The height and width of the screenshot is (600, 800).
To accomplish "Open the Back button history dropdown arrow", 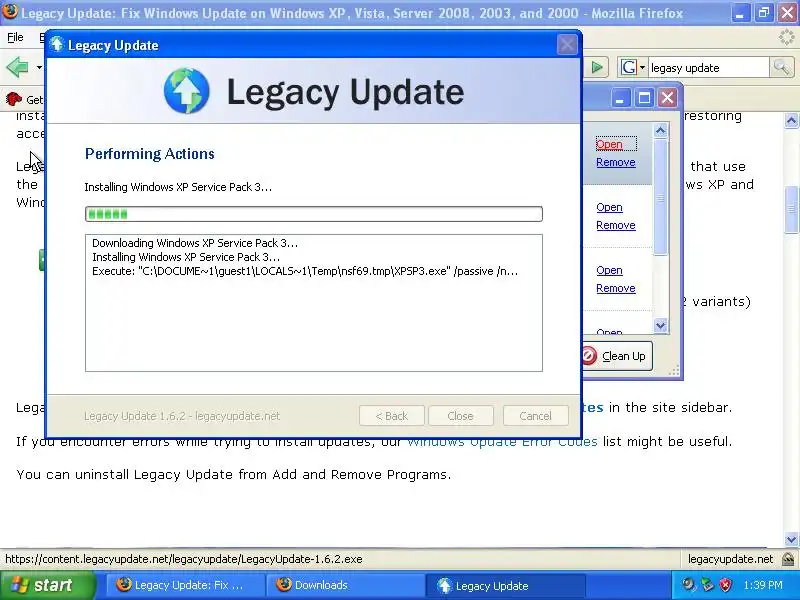I will click(x=39, y=67).
